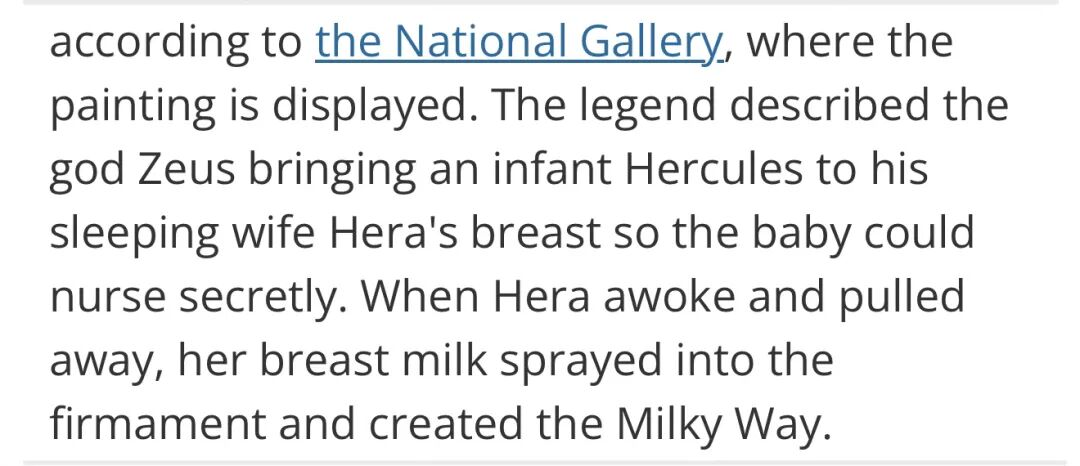Open the National Gallery link

click(518, 42)
